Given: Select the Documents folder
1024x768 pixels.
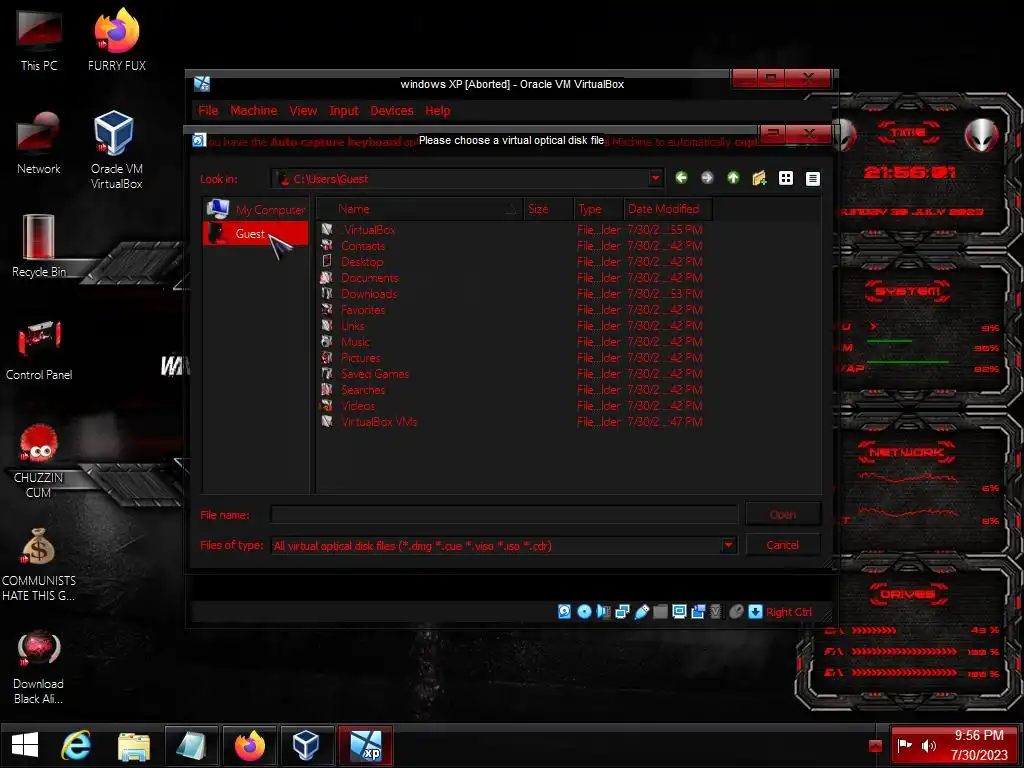Looking at the screenshot, I should coord(369,278).
